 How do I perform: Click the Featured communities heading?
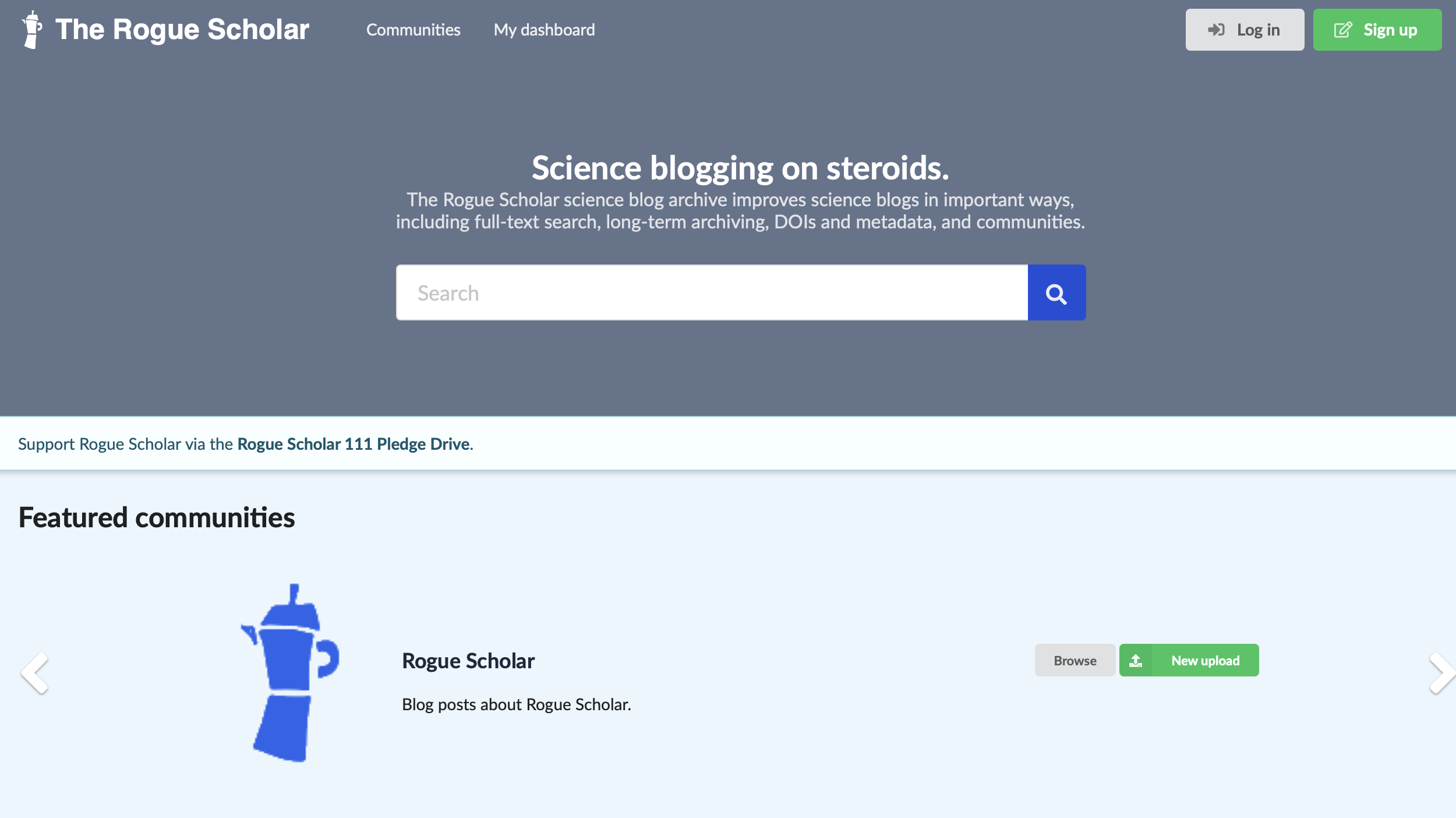point(157,517)
